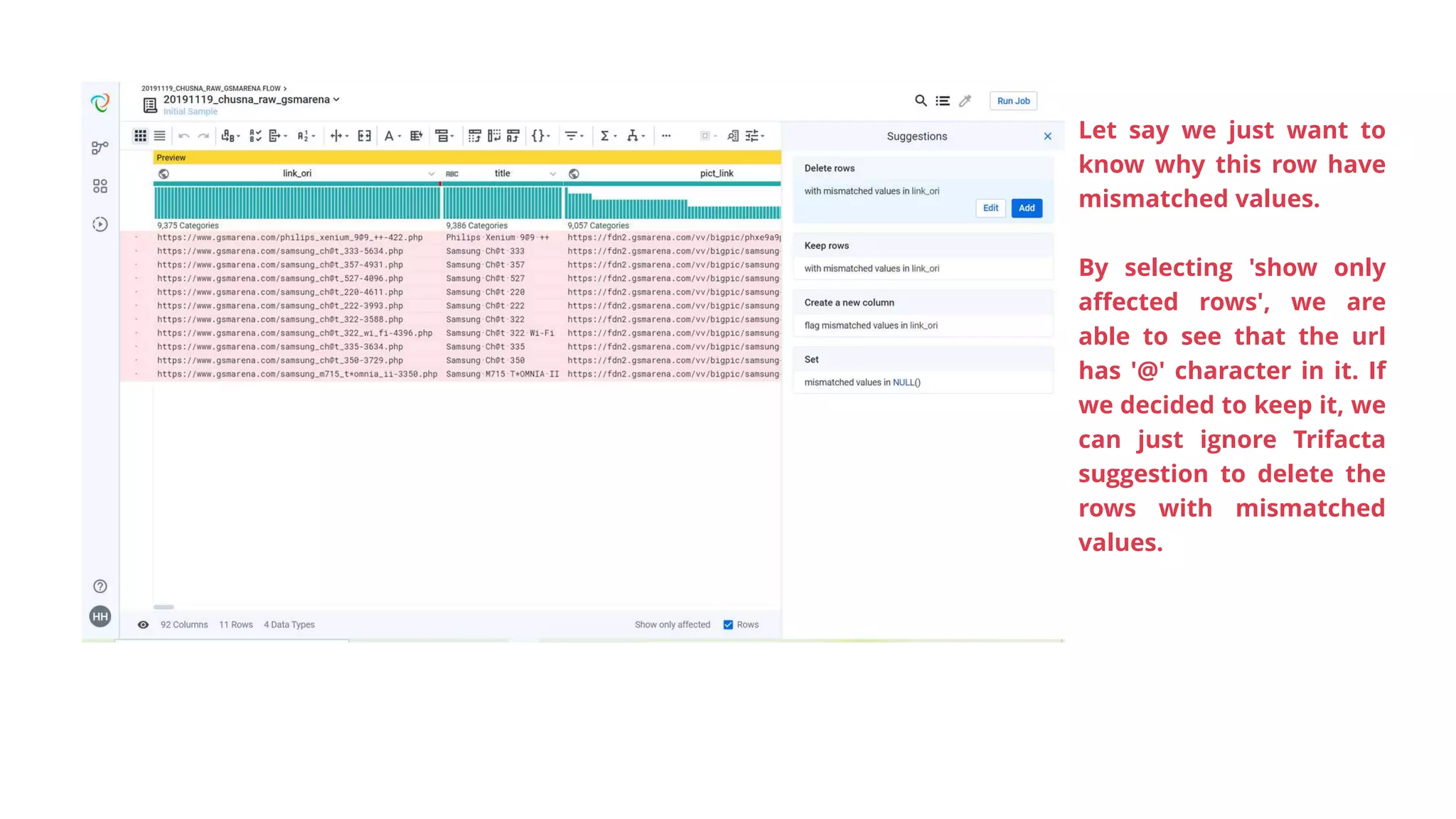The image size is (1456, 819).
Task: Open the split column tool
Action: click(339, 136)
